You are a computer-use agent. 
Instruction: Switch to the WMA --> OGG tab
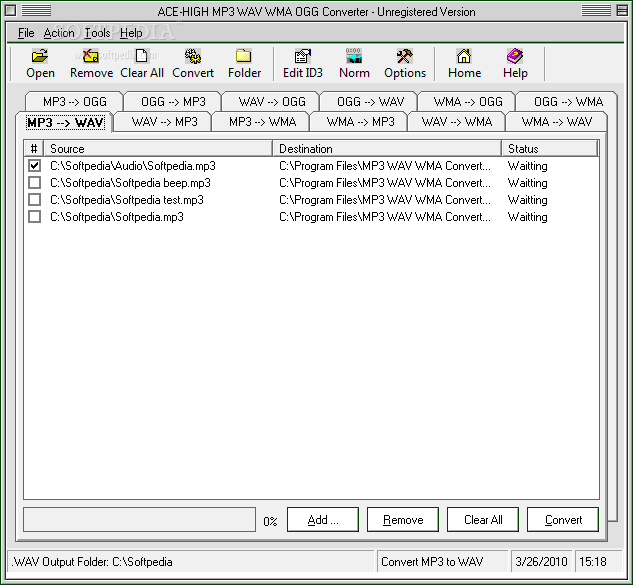[468, 101]
